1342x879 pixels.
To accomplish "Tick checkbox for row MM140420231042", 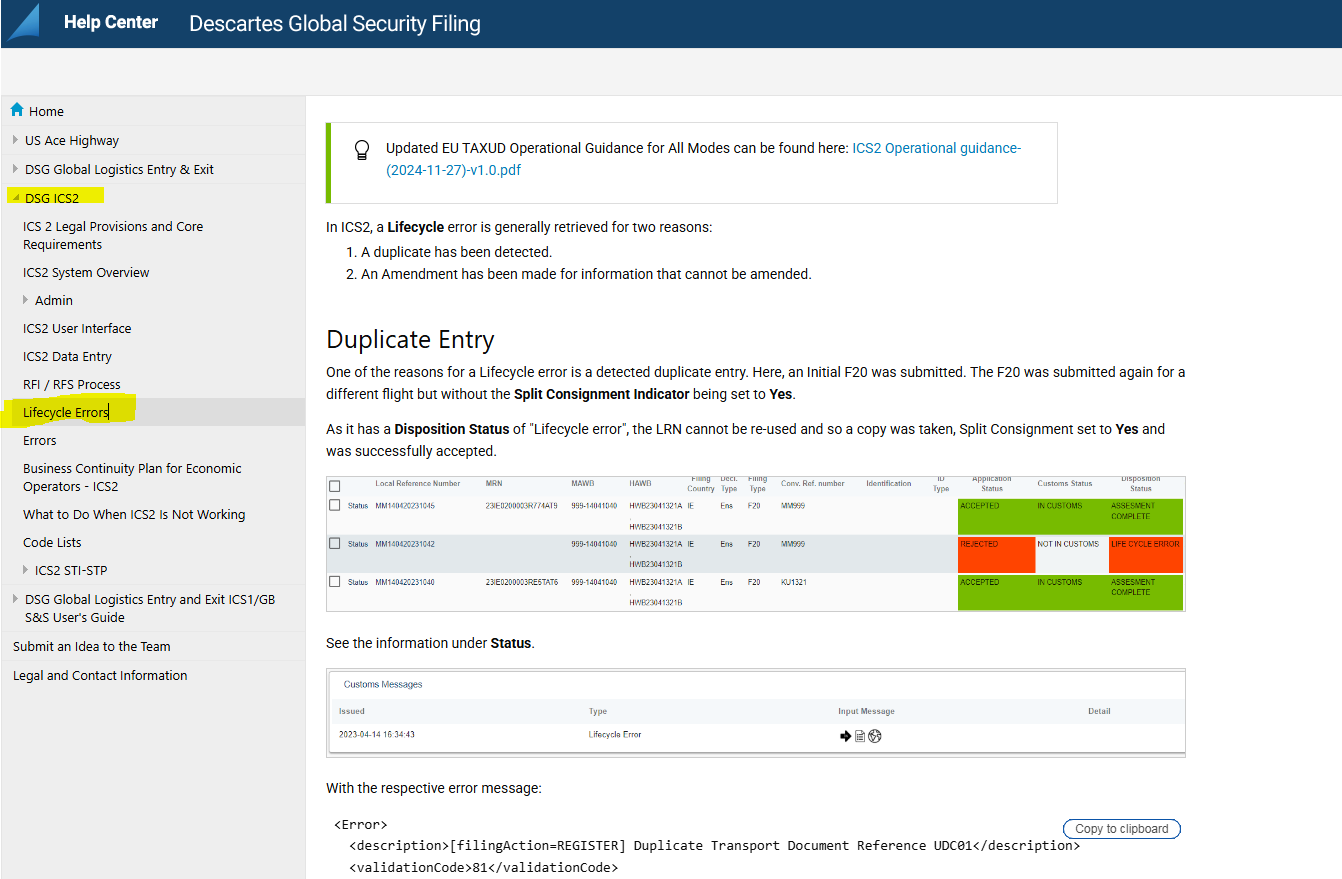I will click(335, 544).
